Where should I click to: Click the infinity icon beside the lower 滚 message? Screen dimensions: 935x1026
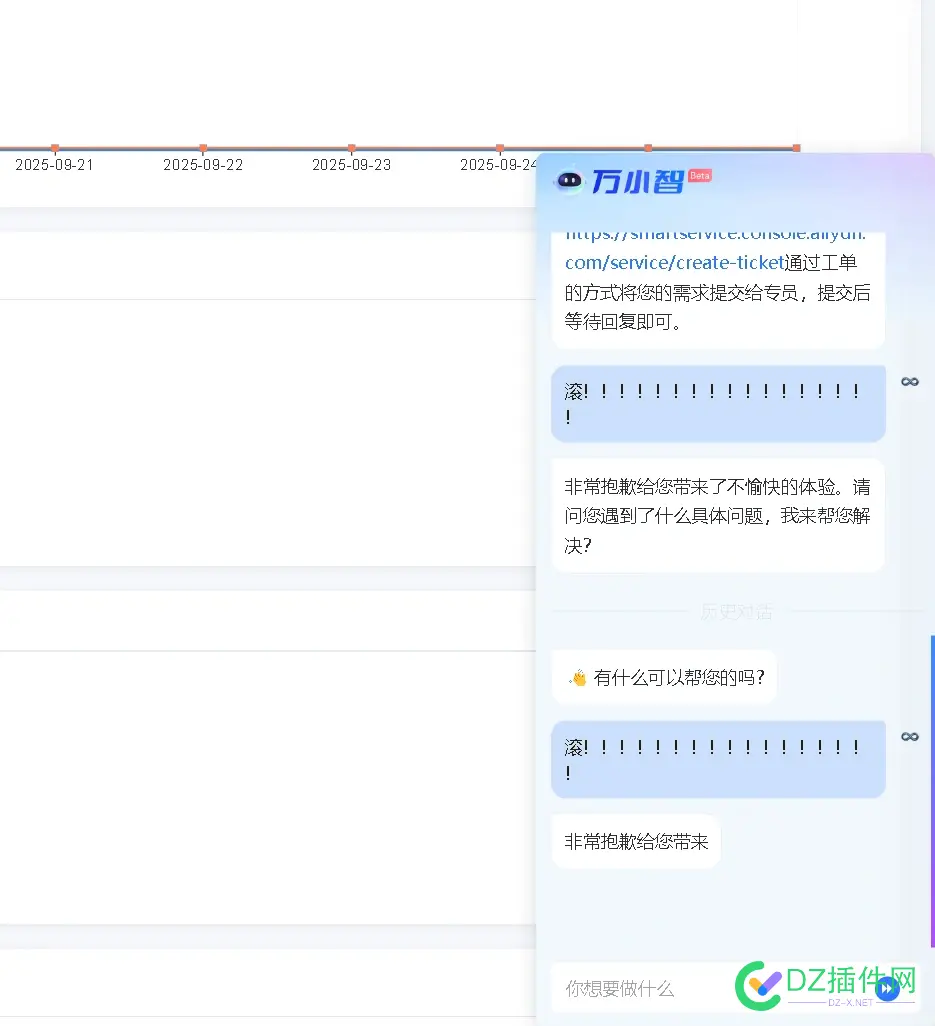click(x=909, y=737)
